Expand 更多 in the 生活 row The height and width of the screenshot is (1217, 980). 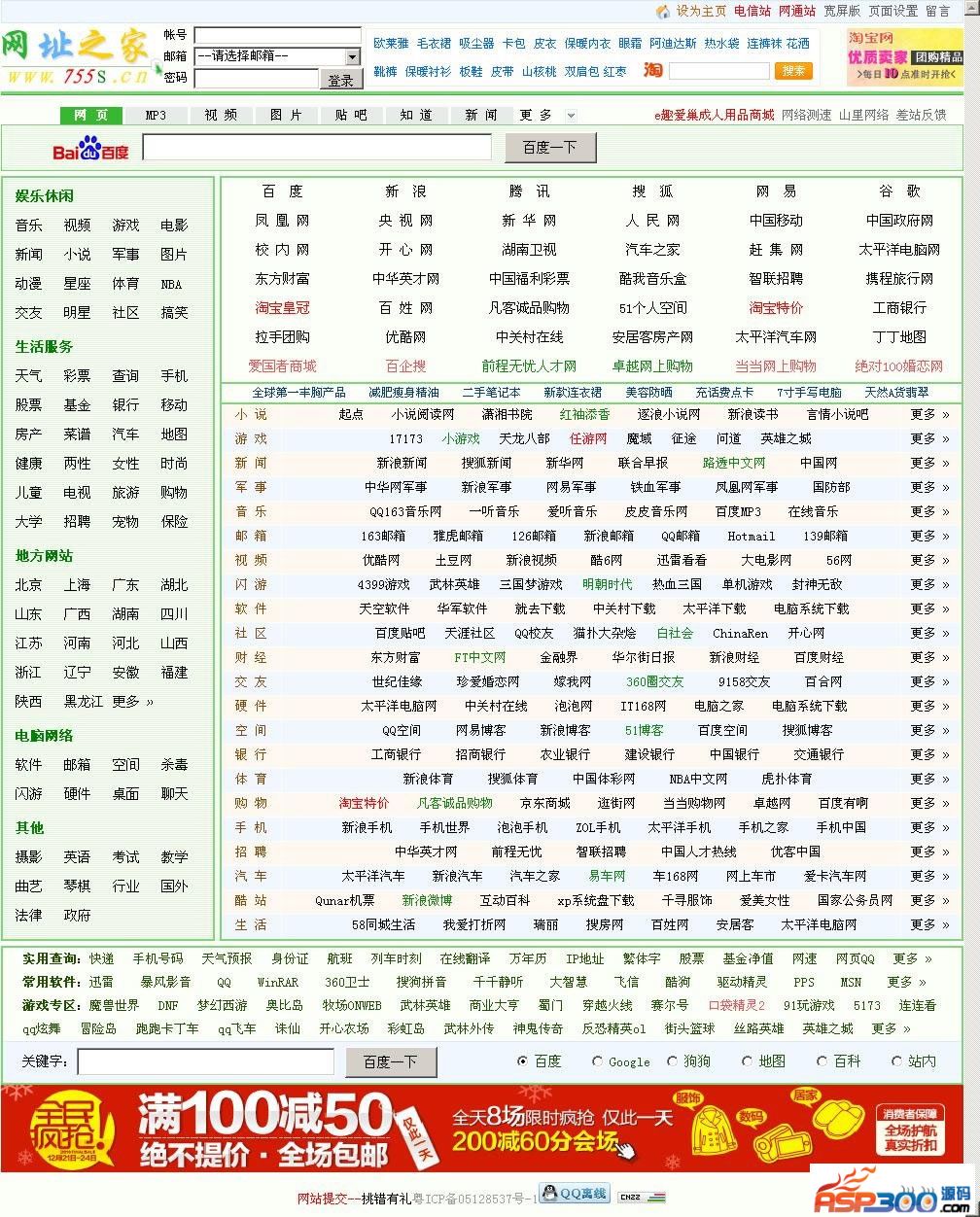pos(929,924)
